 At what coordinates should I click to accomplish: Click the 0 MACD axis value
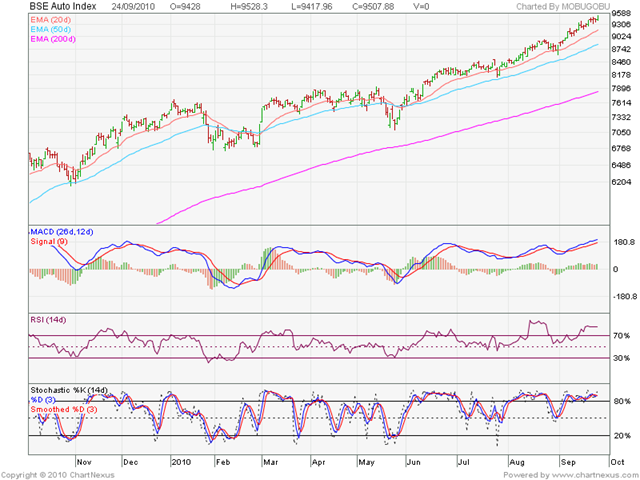pyautogui.click(x=616, y=269)
